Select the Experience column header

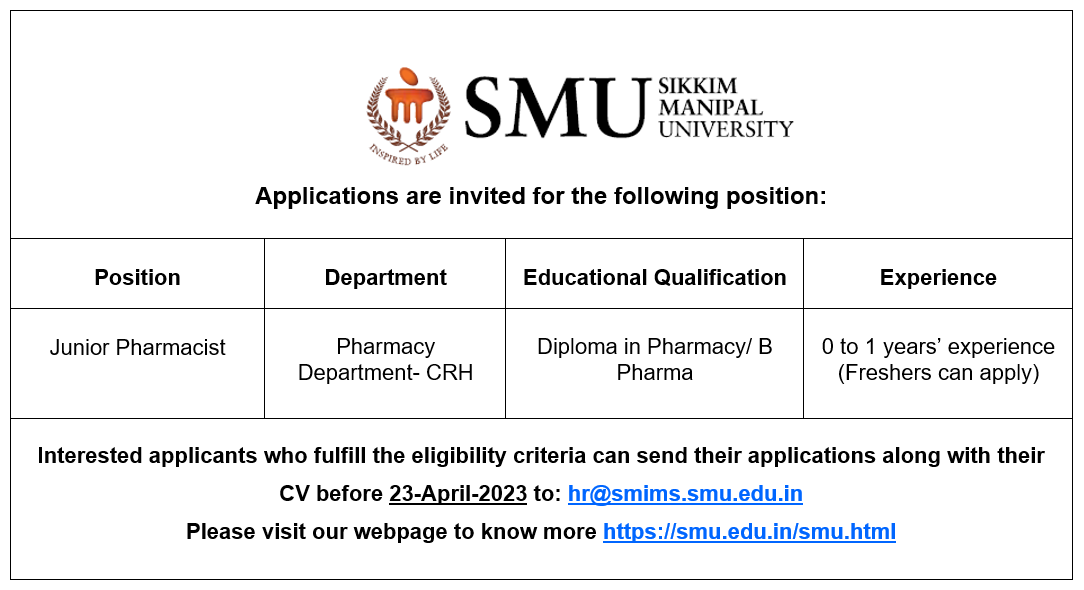pos(938,277)
